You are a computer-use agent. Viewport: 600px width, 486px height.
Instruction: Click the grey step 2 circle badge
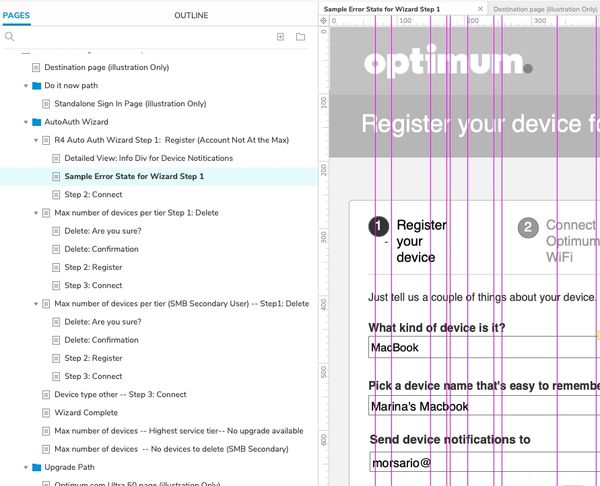[x=528, y=228]
